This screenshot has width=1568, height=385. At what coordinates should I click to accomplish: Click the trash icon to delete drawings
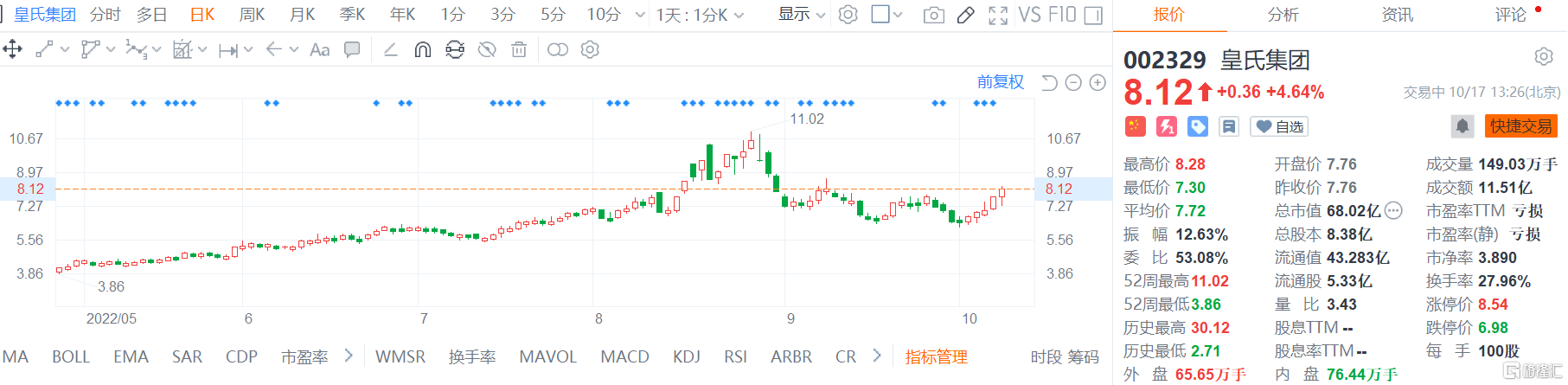519,50
